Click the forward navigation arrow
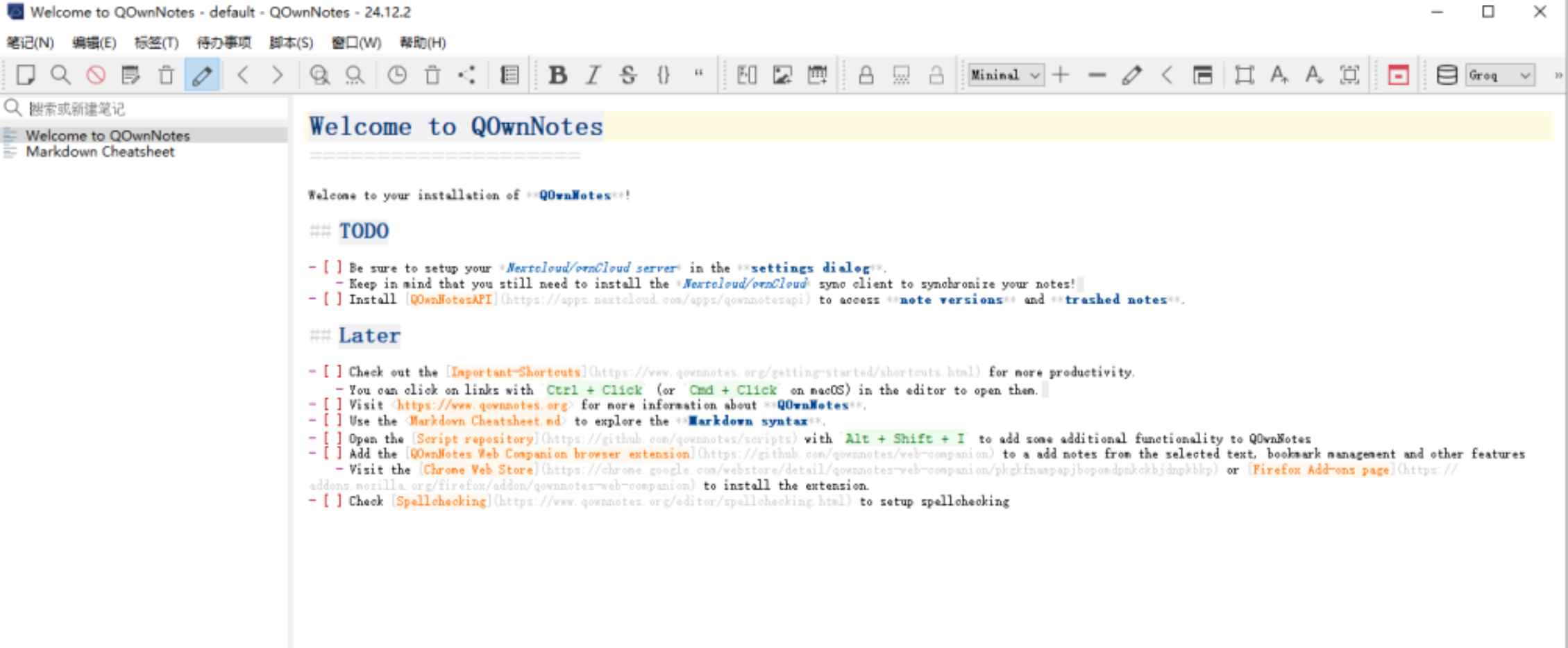This screenshot has width=1568, height=648. (279, 76)
